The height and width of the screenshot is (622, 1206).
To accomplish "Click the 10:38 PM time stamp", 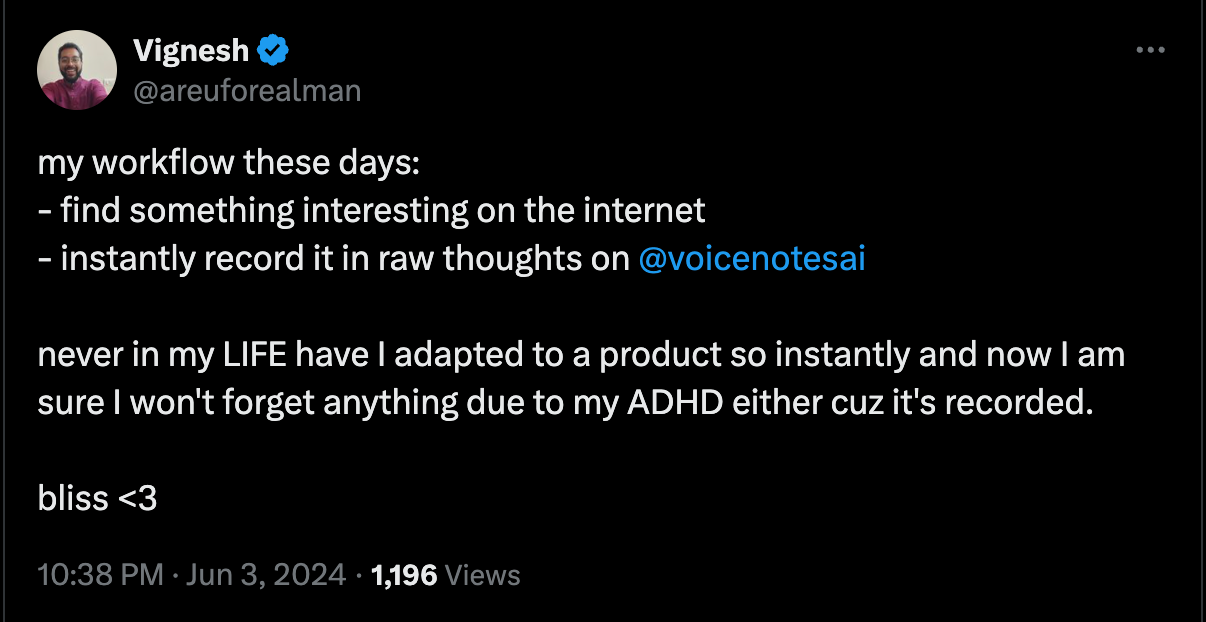I will click(100, 575).
